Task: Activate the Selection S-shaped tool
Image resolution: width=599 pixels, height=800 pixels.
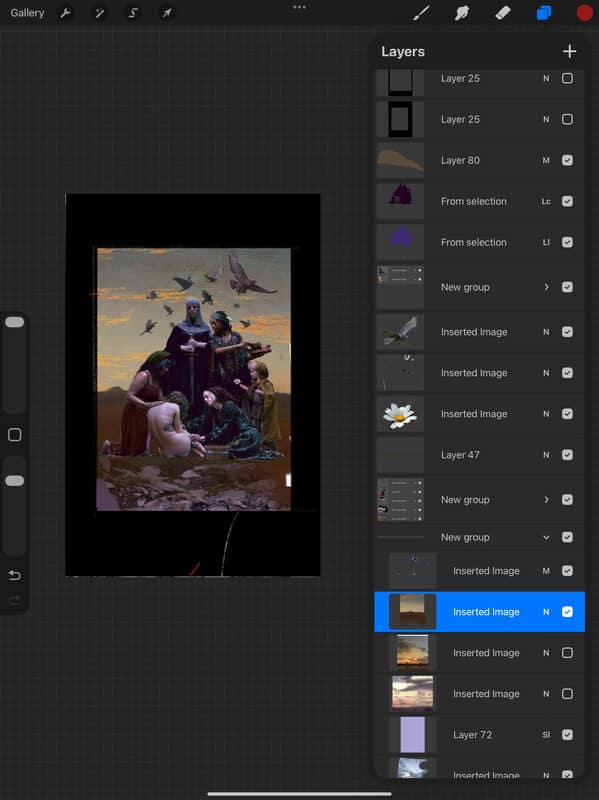Action: point(133,13)
